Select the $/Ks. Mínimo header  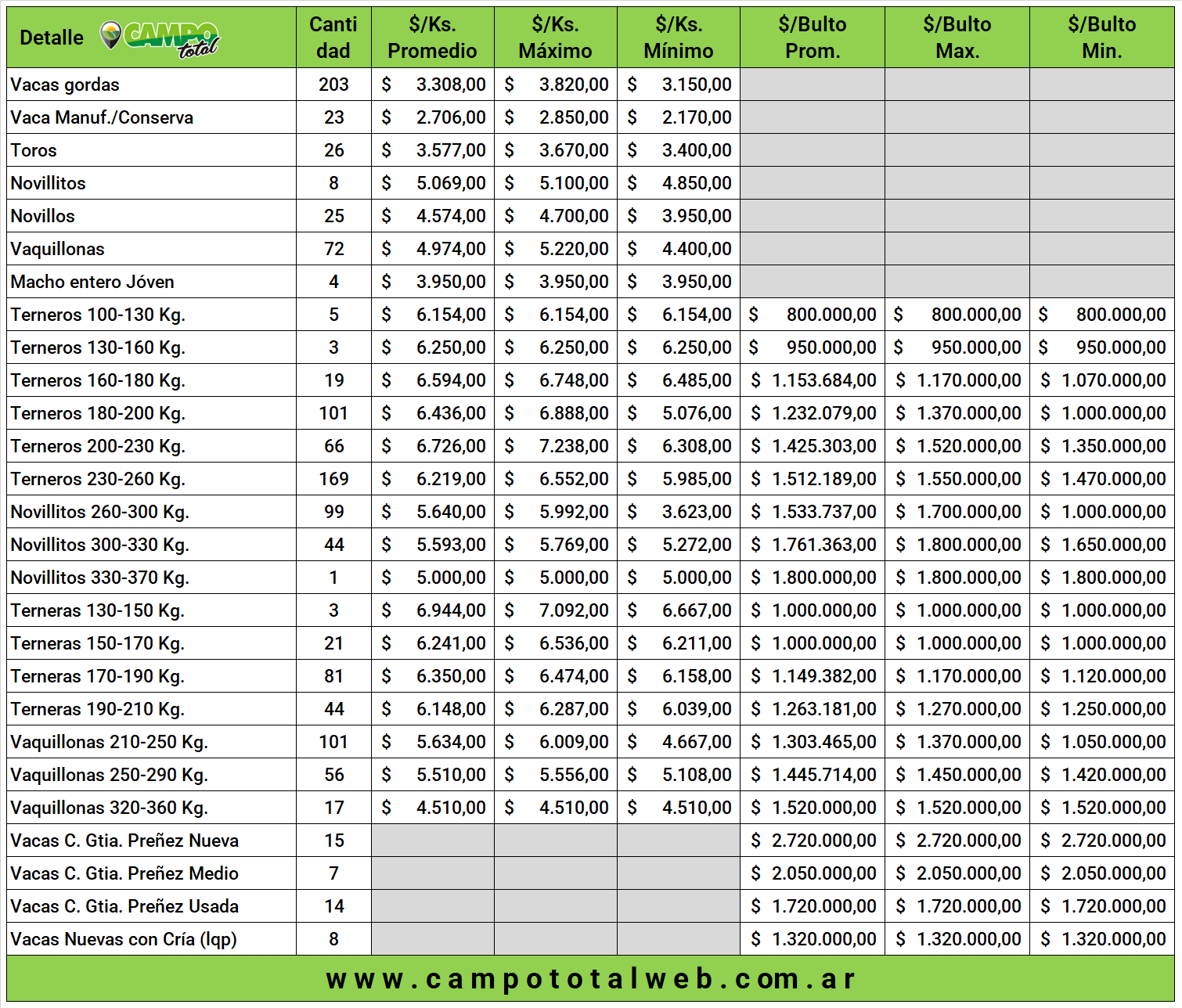click(x=679, y=38)
